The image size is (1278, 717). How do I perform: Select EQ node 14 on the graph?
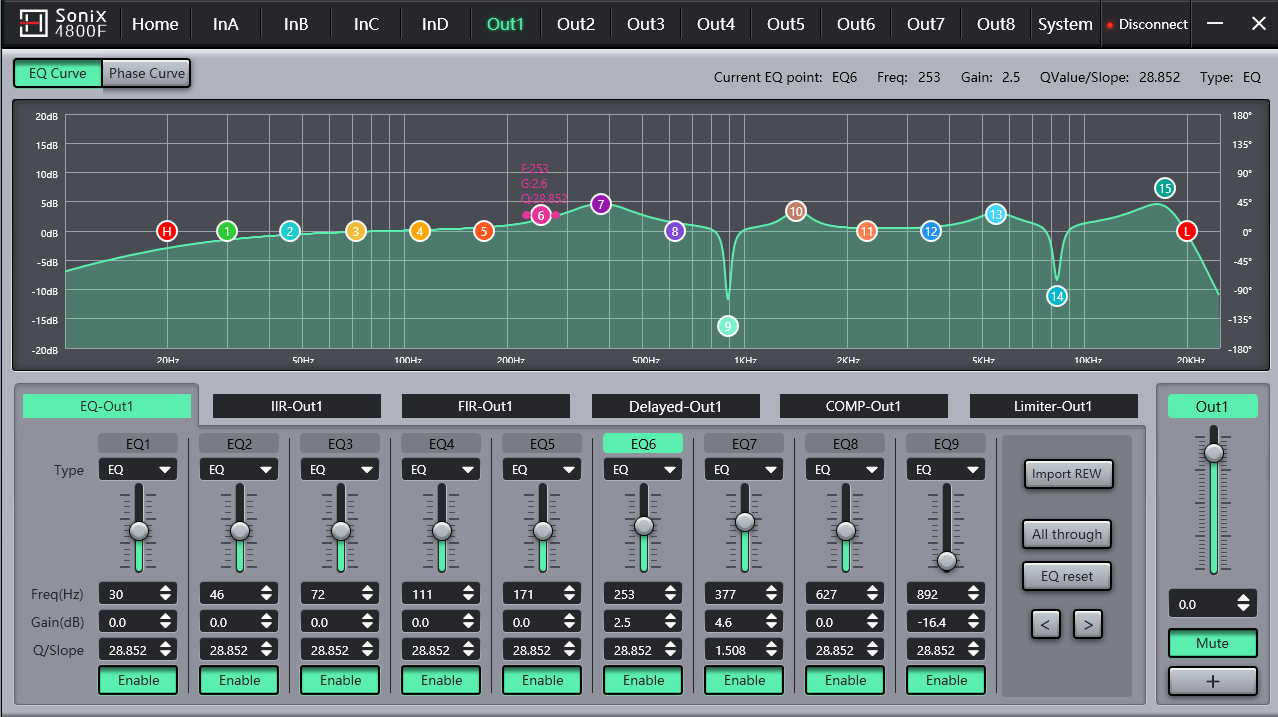click(x=1057, y=296)
